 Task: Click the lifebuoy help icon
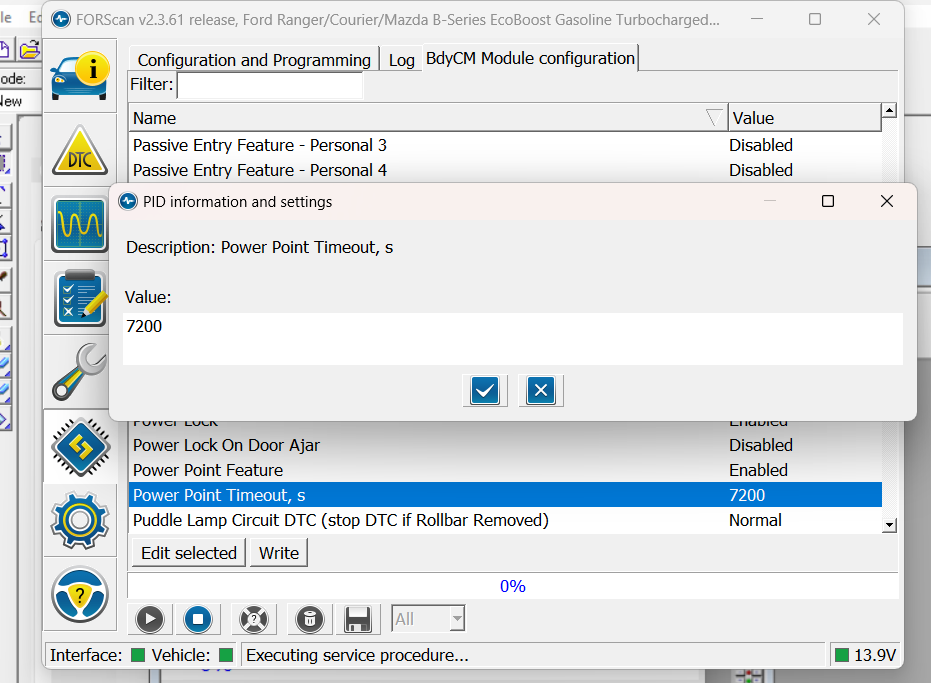click(254, 619)
